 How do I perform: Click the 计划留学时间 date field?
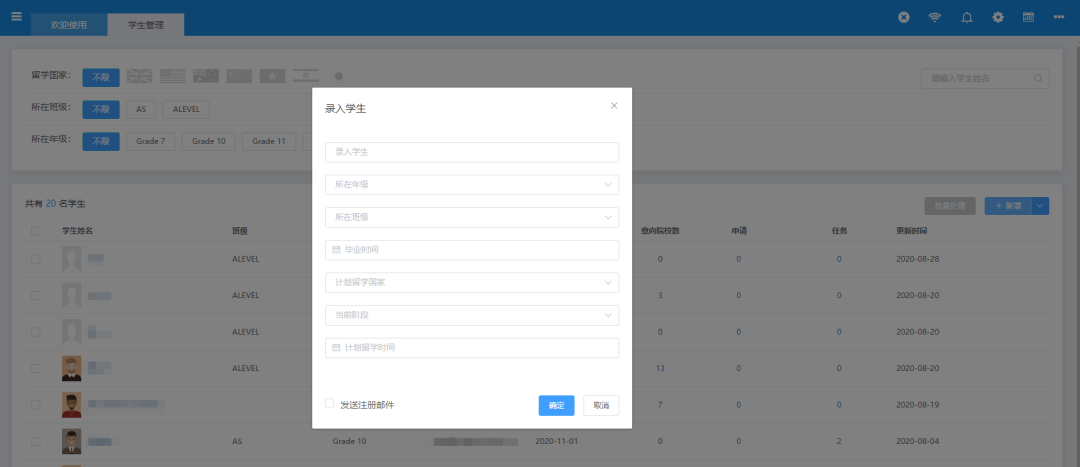[472, 348]
